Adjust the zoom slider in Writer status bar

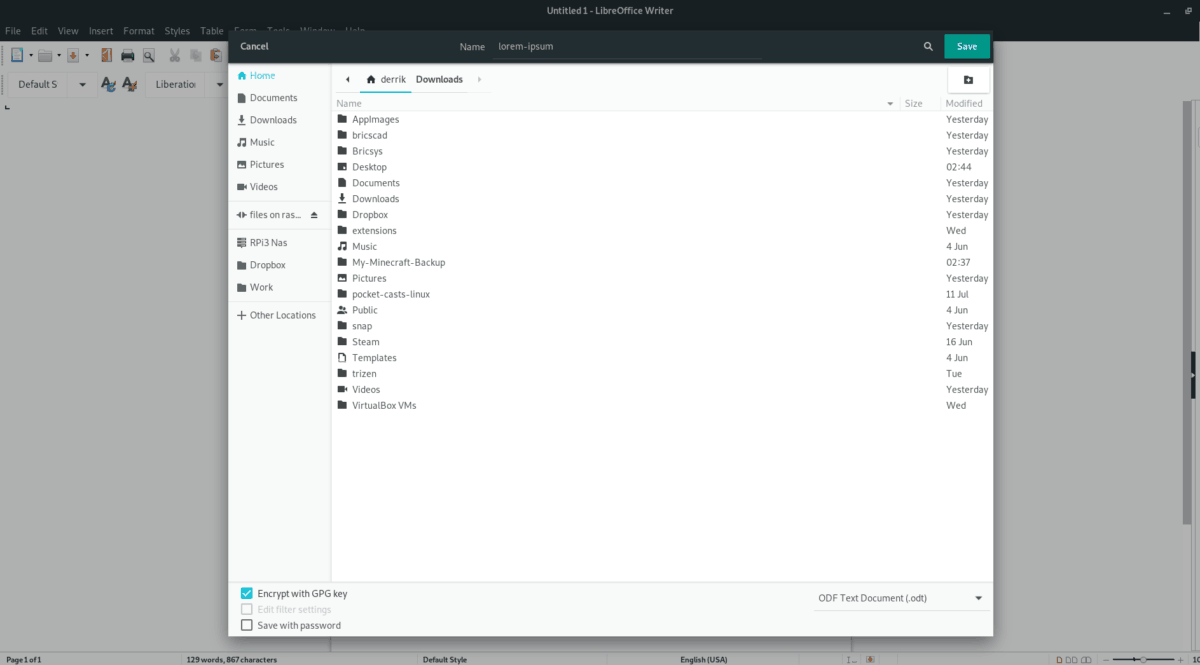[1143, 659]
